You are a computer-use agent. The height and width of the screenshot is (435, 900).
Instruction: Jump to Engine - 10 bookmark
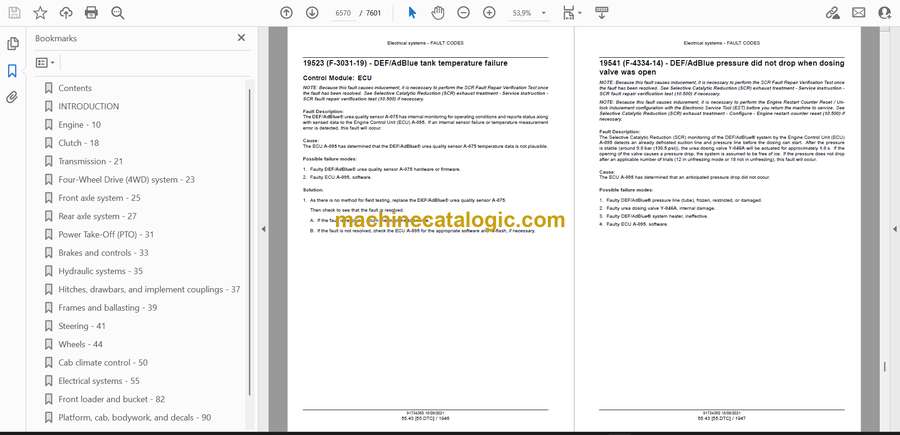[79, 125]
